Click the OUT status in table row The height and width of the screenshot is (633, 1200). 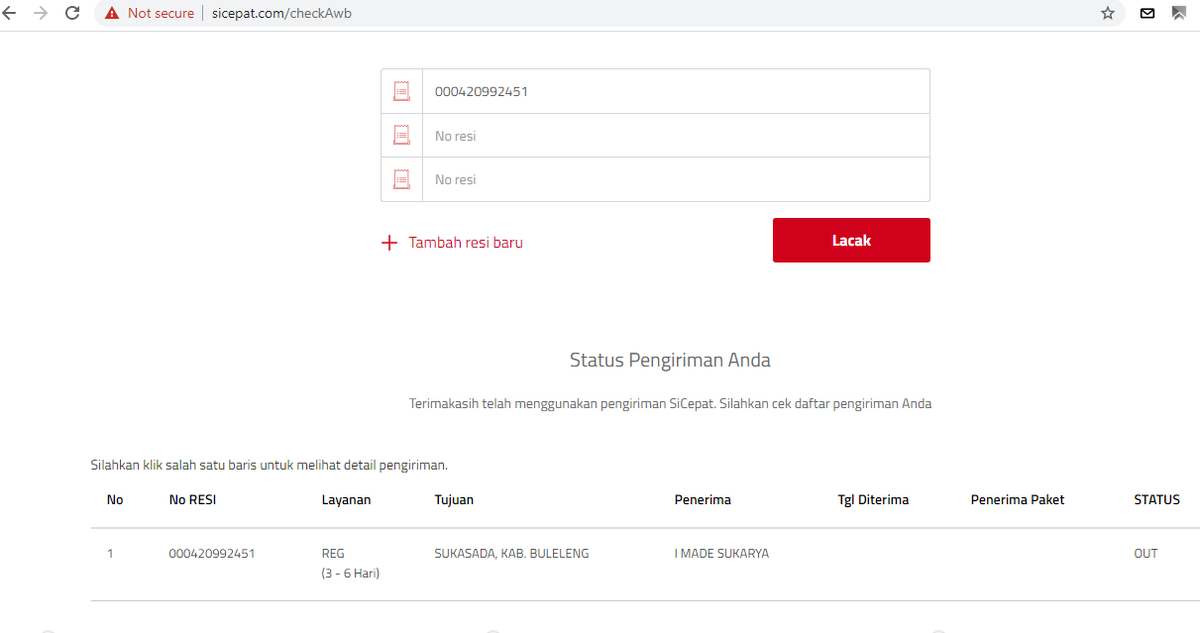pyautogui.click(x=1146, y=553)
